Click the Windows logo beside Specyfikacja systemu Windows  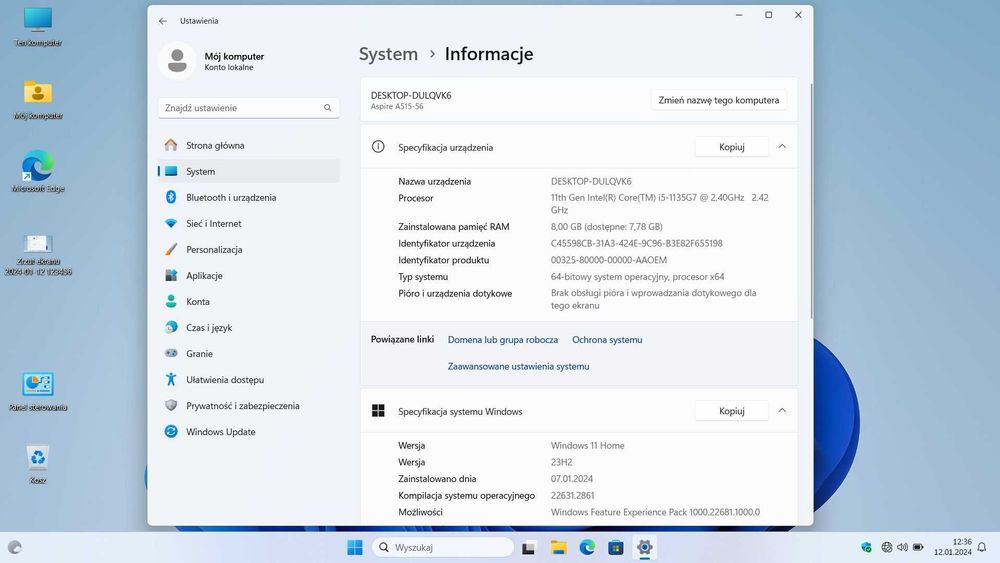click(378, 411)
